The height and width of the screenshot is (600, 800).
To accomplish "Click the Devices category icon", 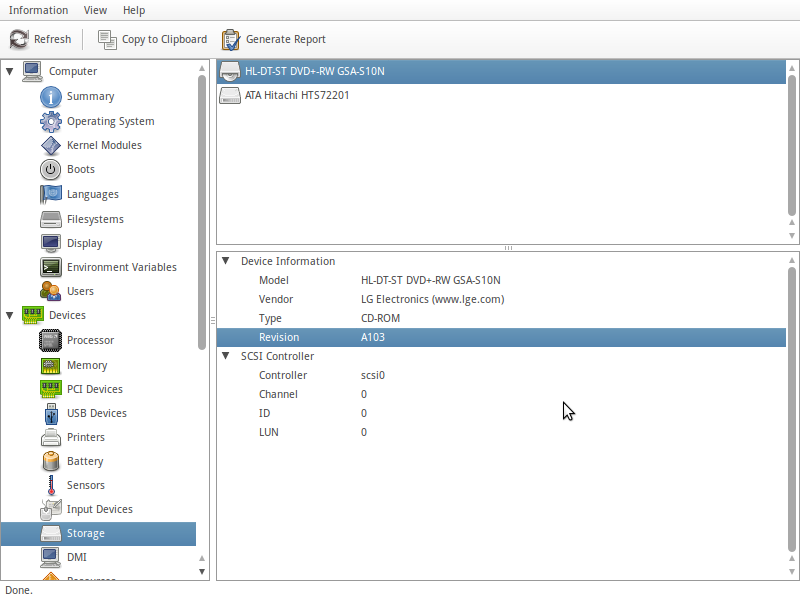I will coord(32,315).
